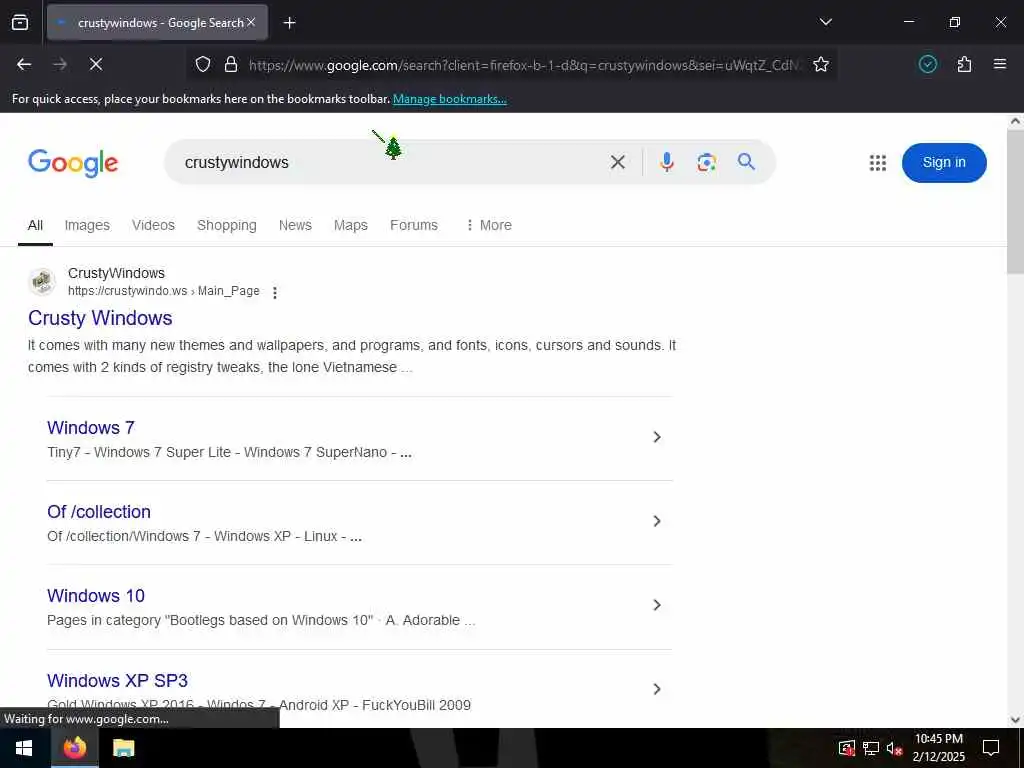Viewport: 1024px width, 768px height.
Task: Bookmark this page with star
Action: (x=821, y=64)
